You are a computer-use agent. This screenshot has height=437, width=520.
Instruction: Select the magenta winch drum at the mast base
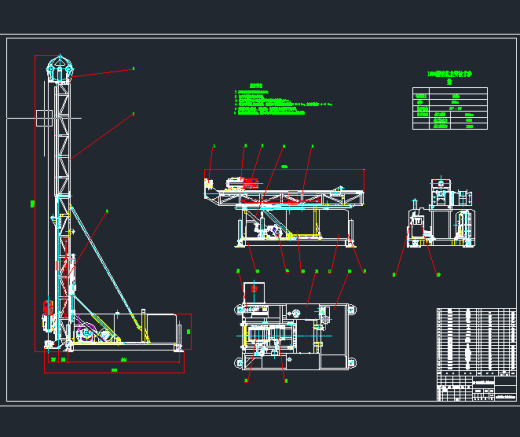click(x=86, y=331)
